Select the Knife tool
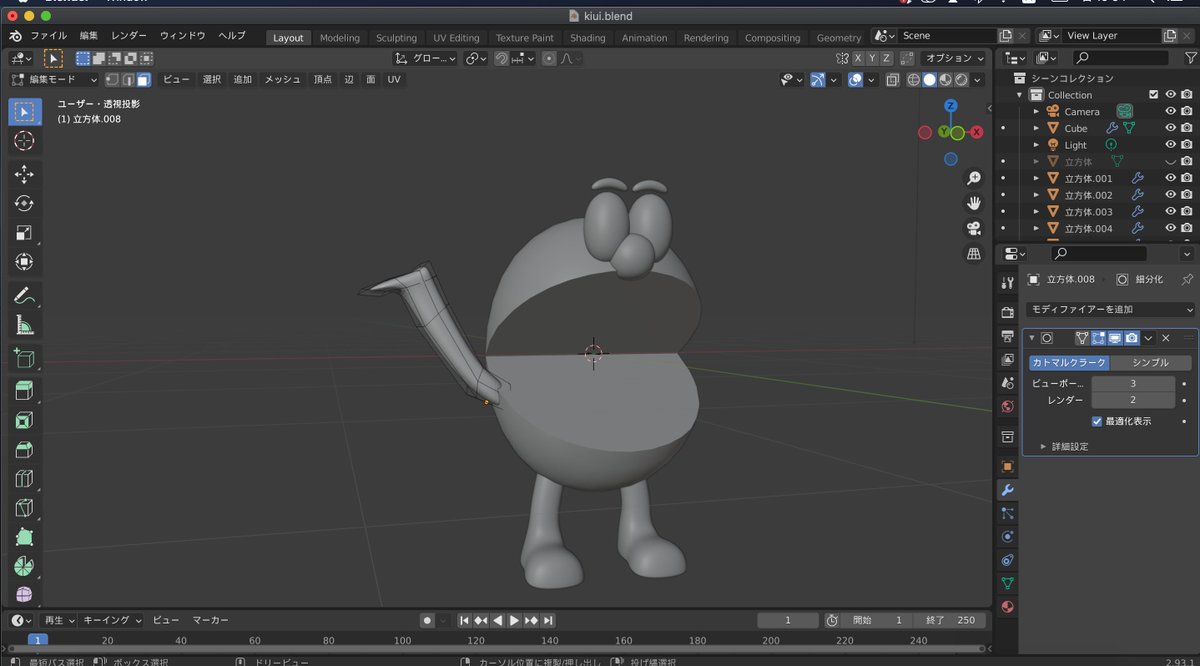This screenshot has width=1200, height=666. (25, 508)
